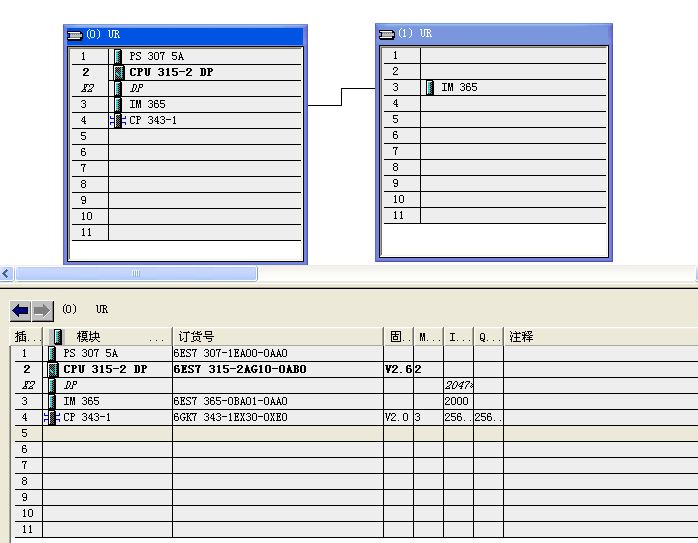Click firmware cell V2.0 of CP 343-1 row

click(x=398, y=417)
